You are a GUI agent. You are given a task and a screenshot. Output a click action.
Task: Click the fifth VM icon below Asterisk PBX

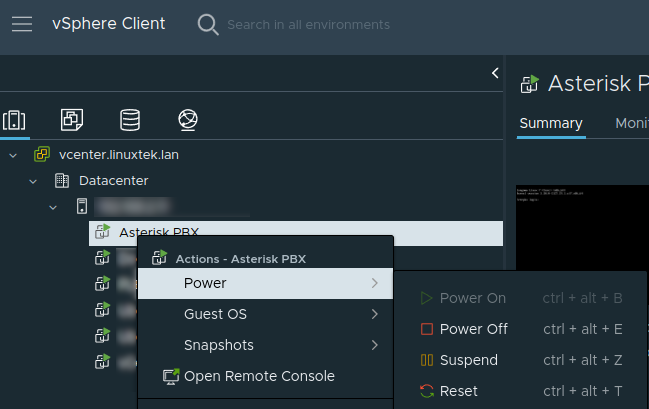tap(103, 362)
